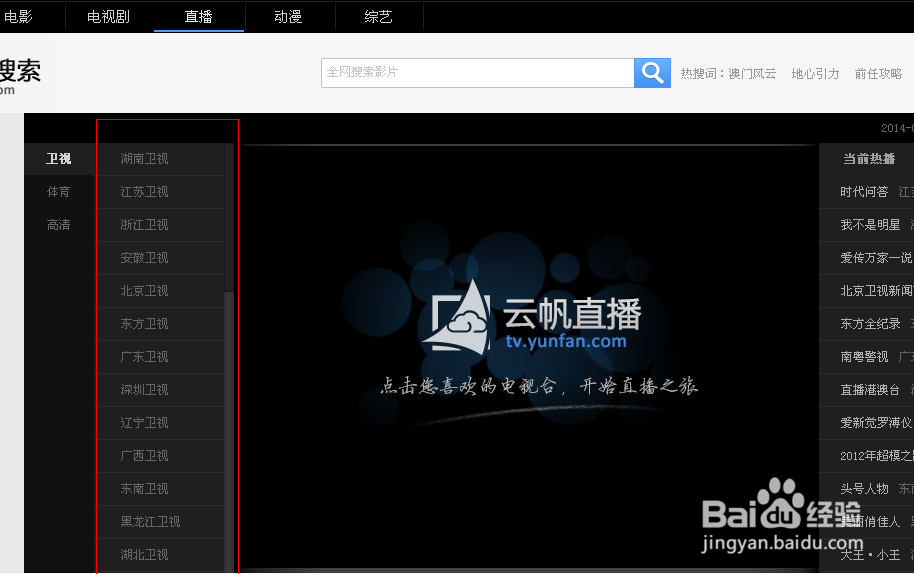Open hot program 时代问答
Viewport: 914px width, 574px height.
(864, 192)
